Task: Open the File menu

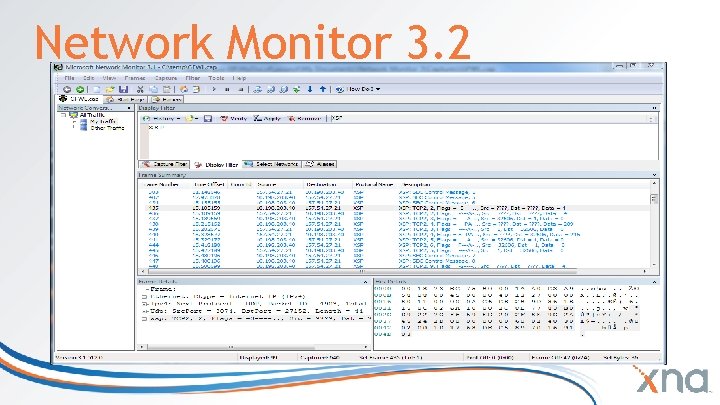Action: pyautogui.click(x=69, y=78)
